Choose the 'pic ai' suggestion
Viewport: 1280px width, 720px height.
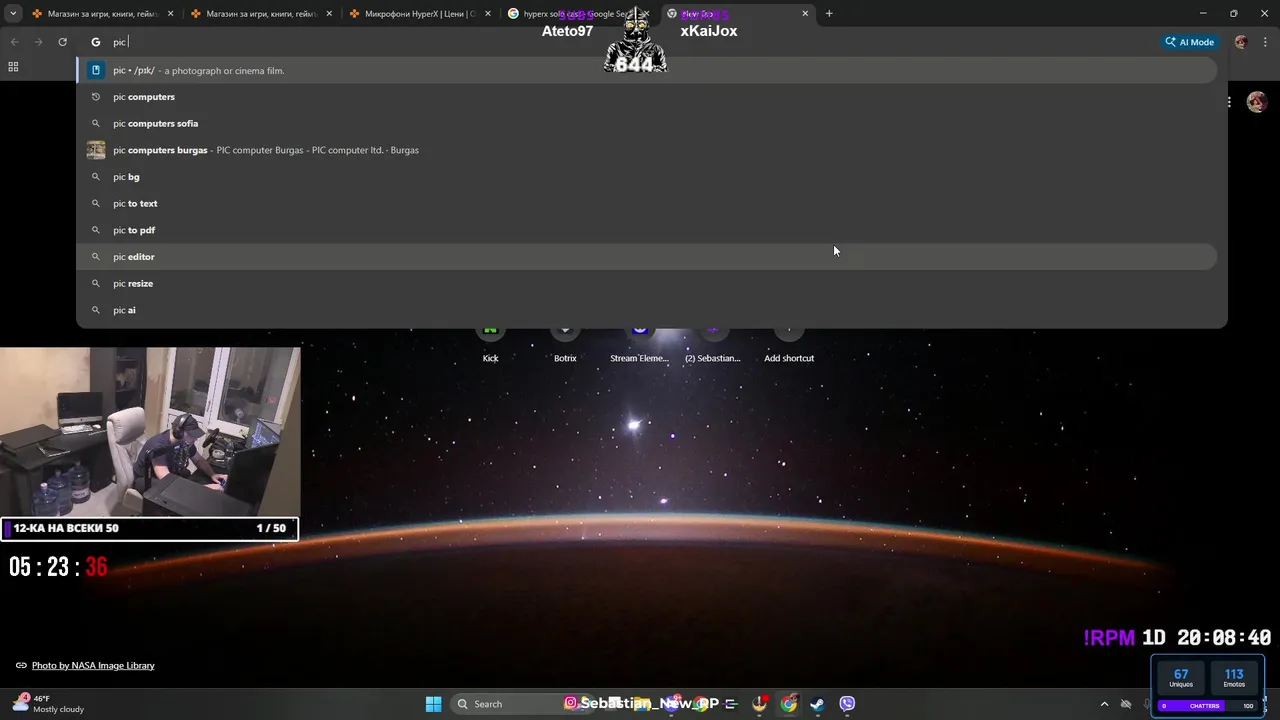point(647,310)
